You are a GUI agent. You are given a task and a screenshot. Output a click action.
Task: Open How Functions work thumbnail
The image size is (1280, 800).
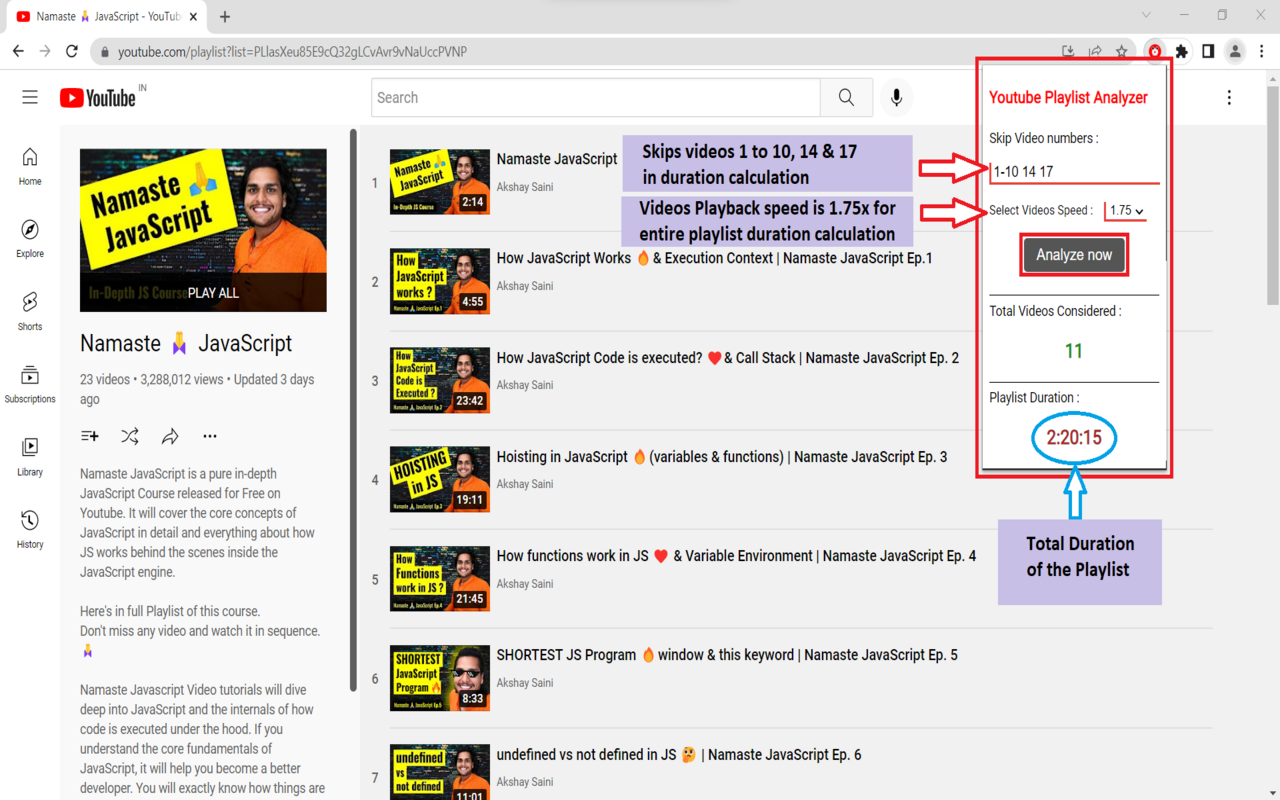pos(440,578)
